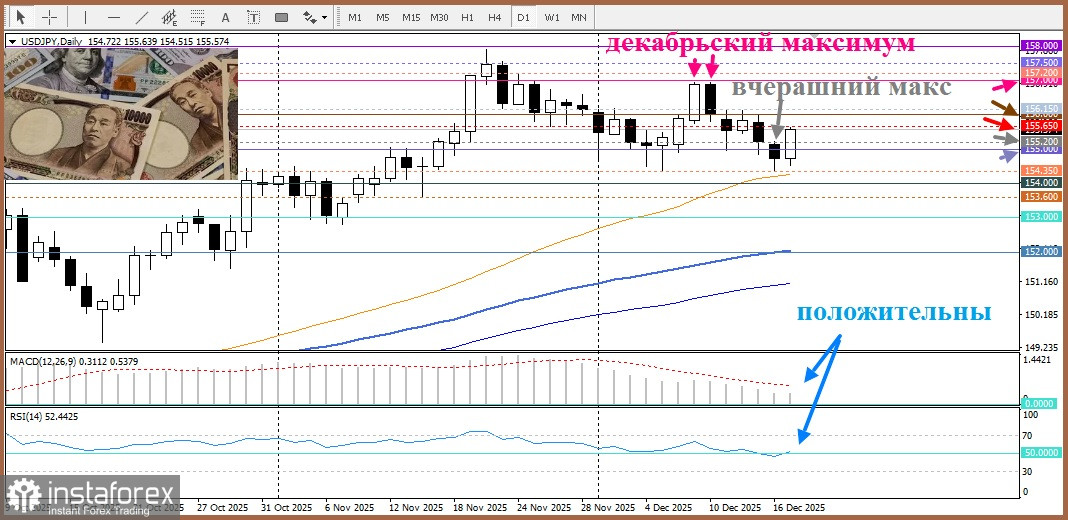Click the RSI(14) 52.4425 indicator label
1068x520 pixels.
pos(44,416)
